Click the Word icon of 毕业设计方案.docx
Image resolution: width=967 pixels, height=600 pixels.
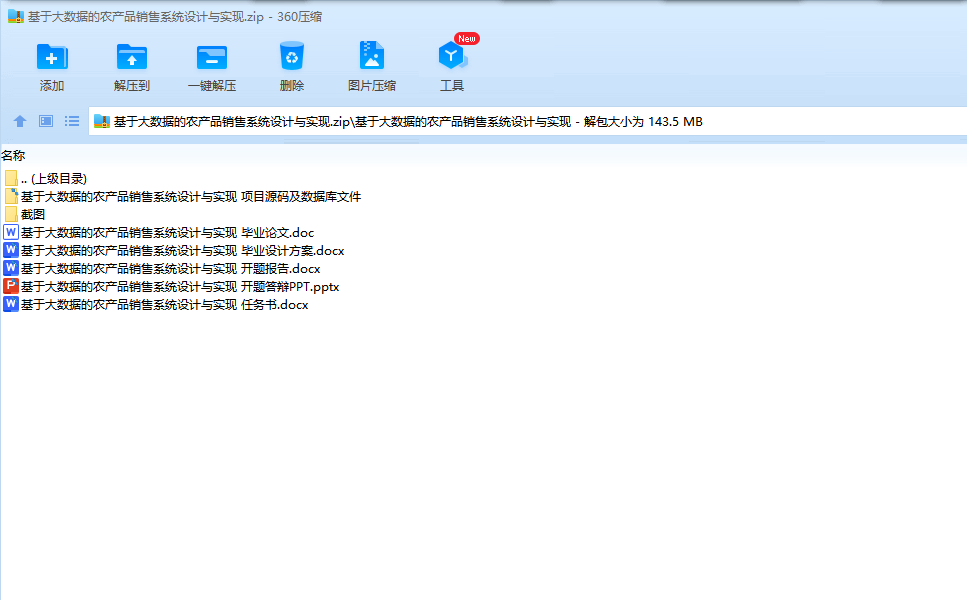[10, 250]
